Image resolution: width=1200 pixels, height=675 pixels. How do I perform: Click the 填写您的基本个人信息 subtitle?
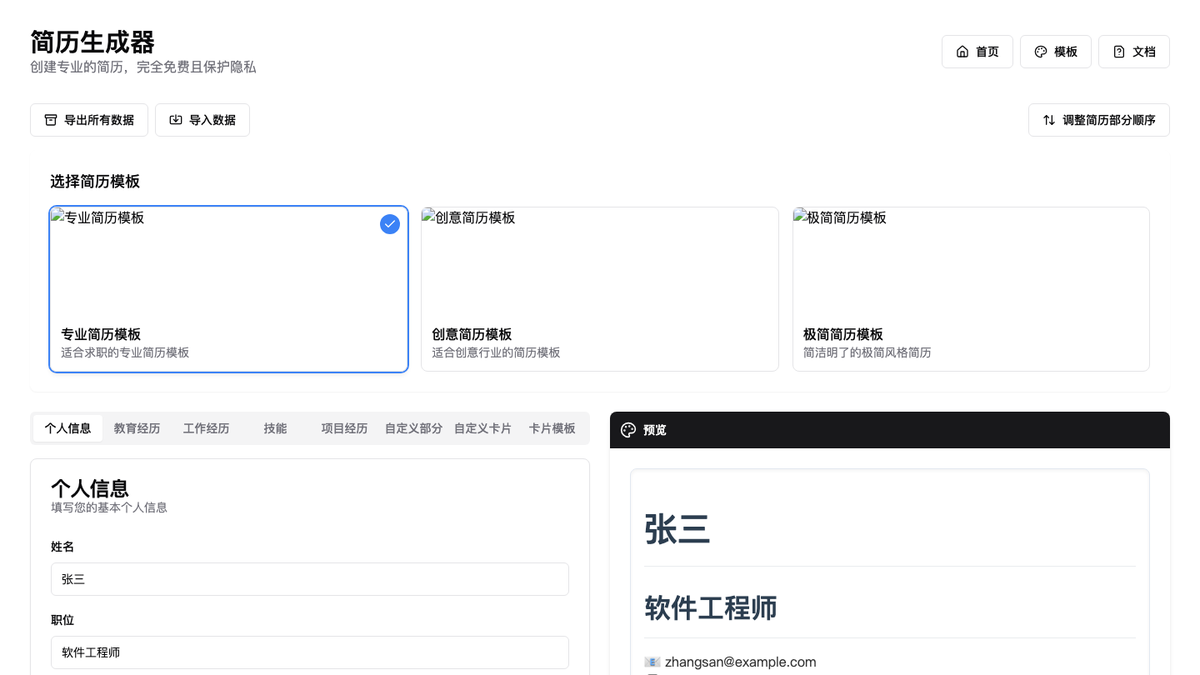pos(109,508)
